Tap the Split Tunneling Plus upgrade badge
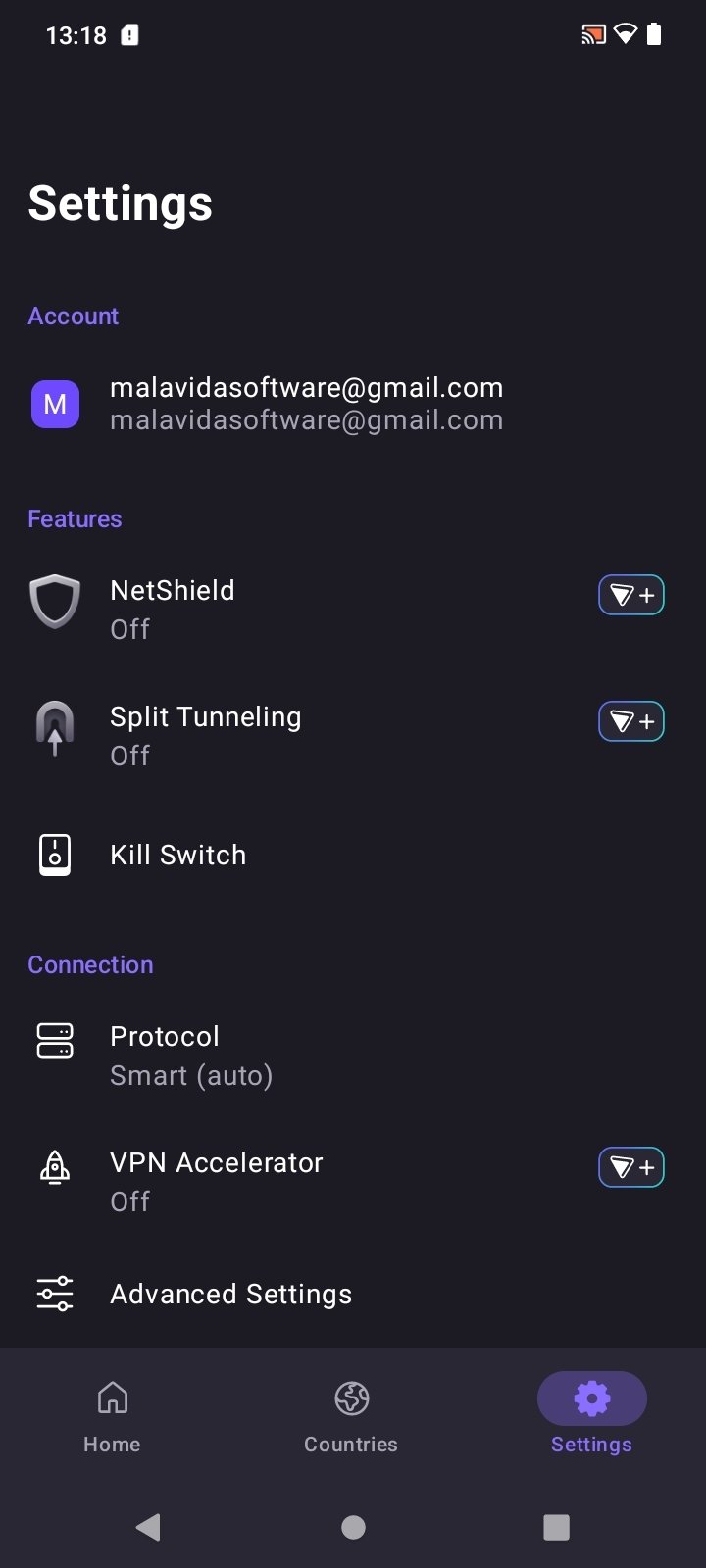 pos(631,722)
